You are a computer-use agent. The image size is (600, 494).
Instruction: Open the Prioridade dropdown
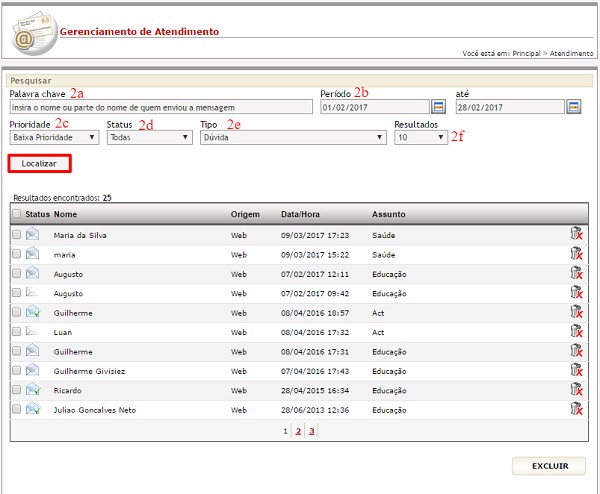pos(54,137)
